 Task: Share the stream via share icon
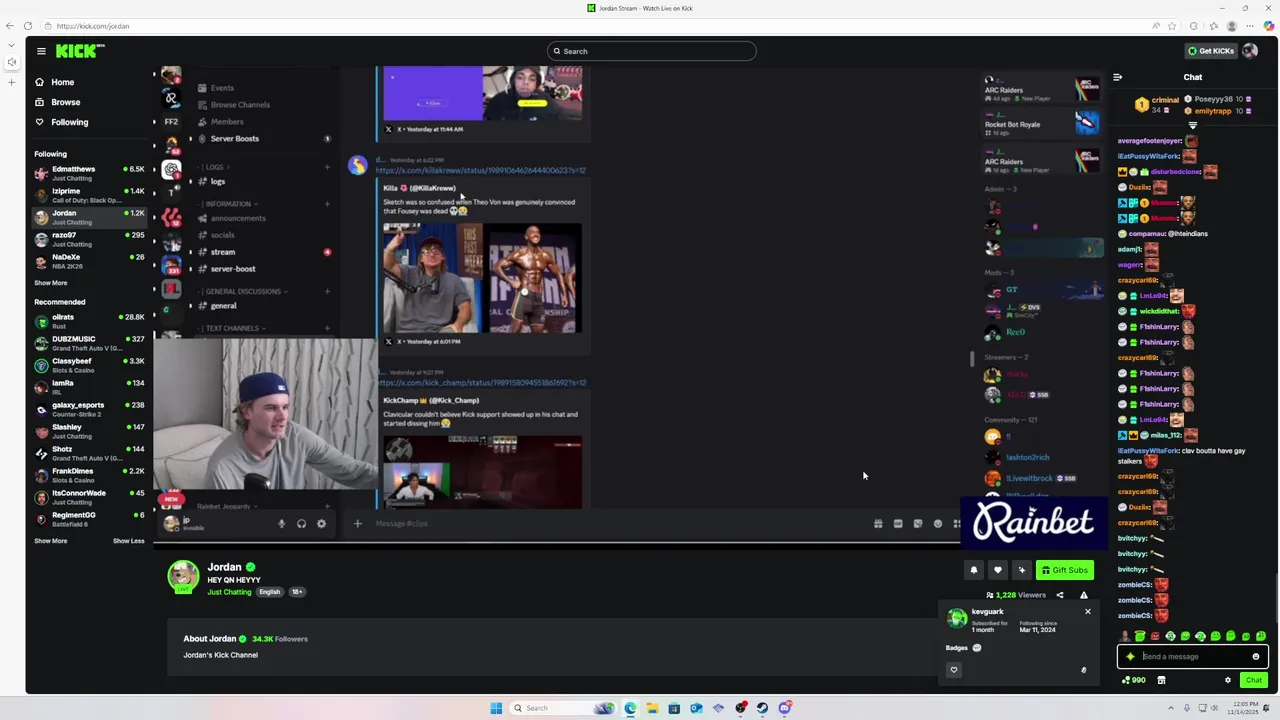pos(1060,595)
